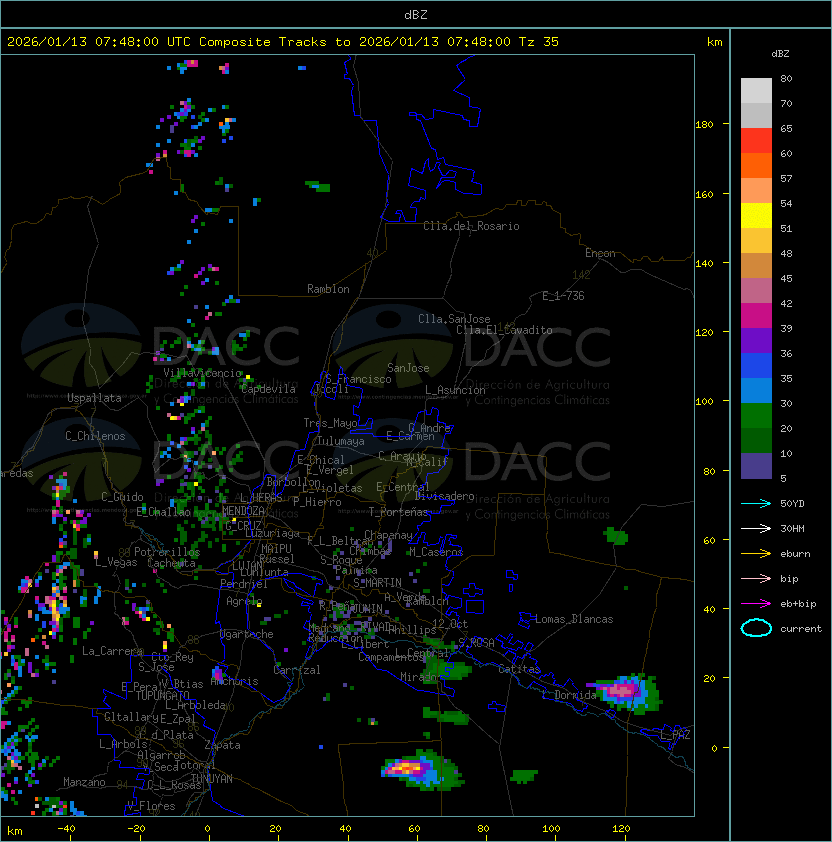Select the slate 5-10 dBZ color band

coord(756,466)
